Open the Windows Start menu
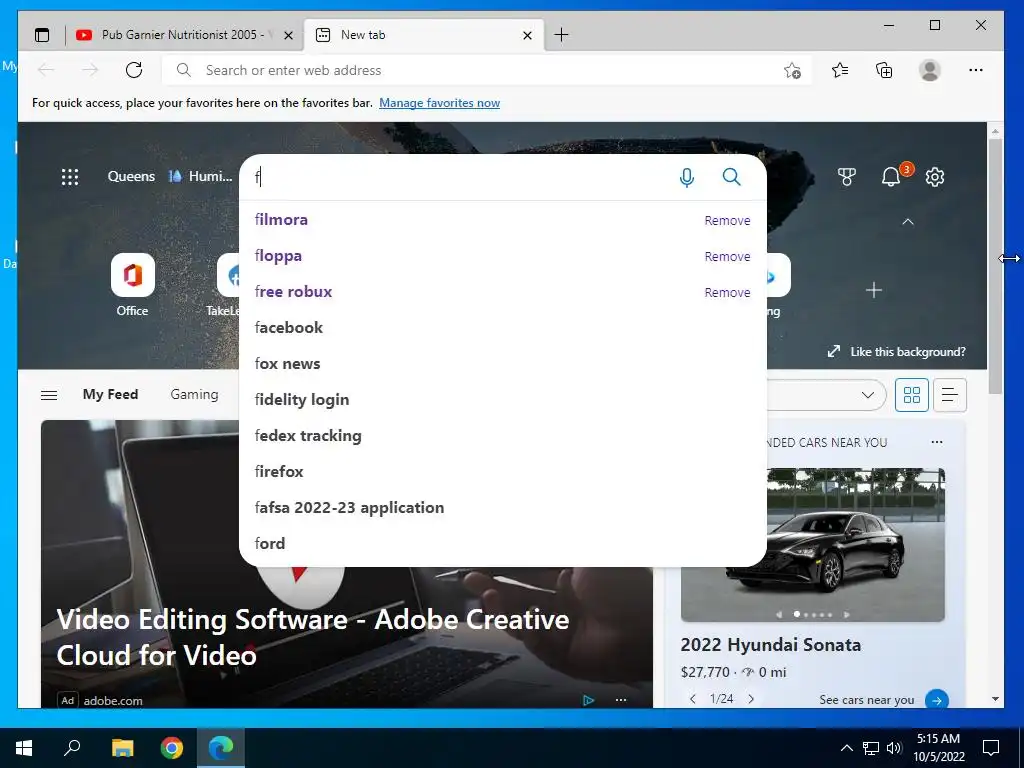 (24, 748)
